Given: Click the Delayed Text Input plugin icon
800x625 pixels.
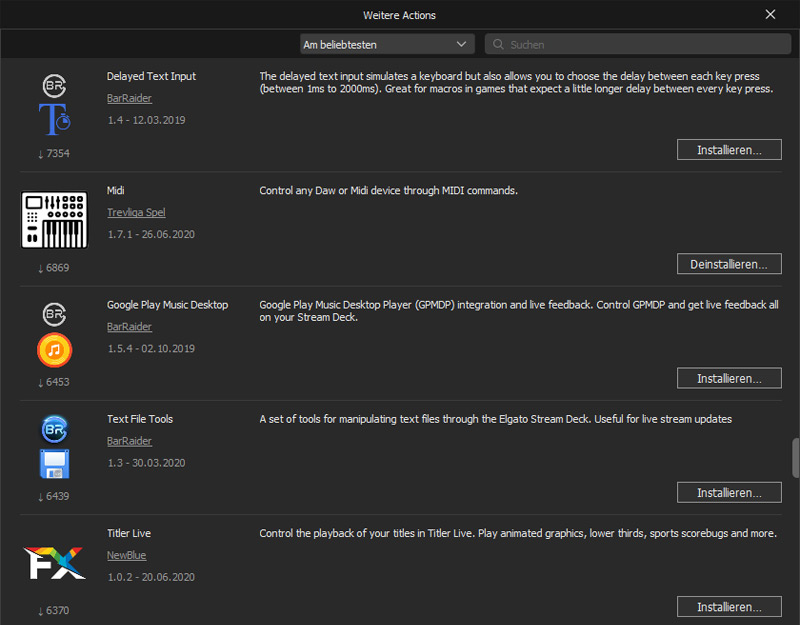Looking at the screenshot, I should (x=54, y=119).
